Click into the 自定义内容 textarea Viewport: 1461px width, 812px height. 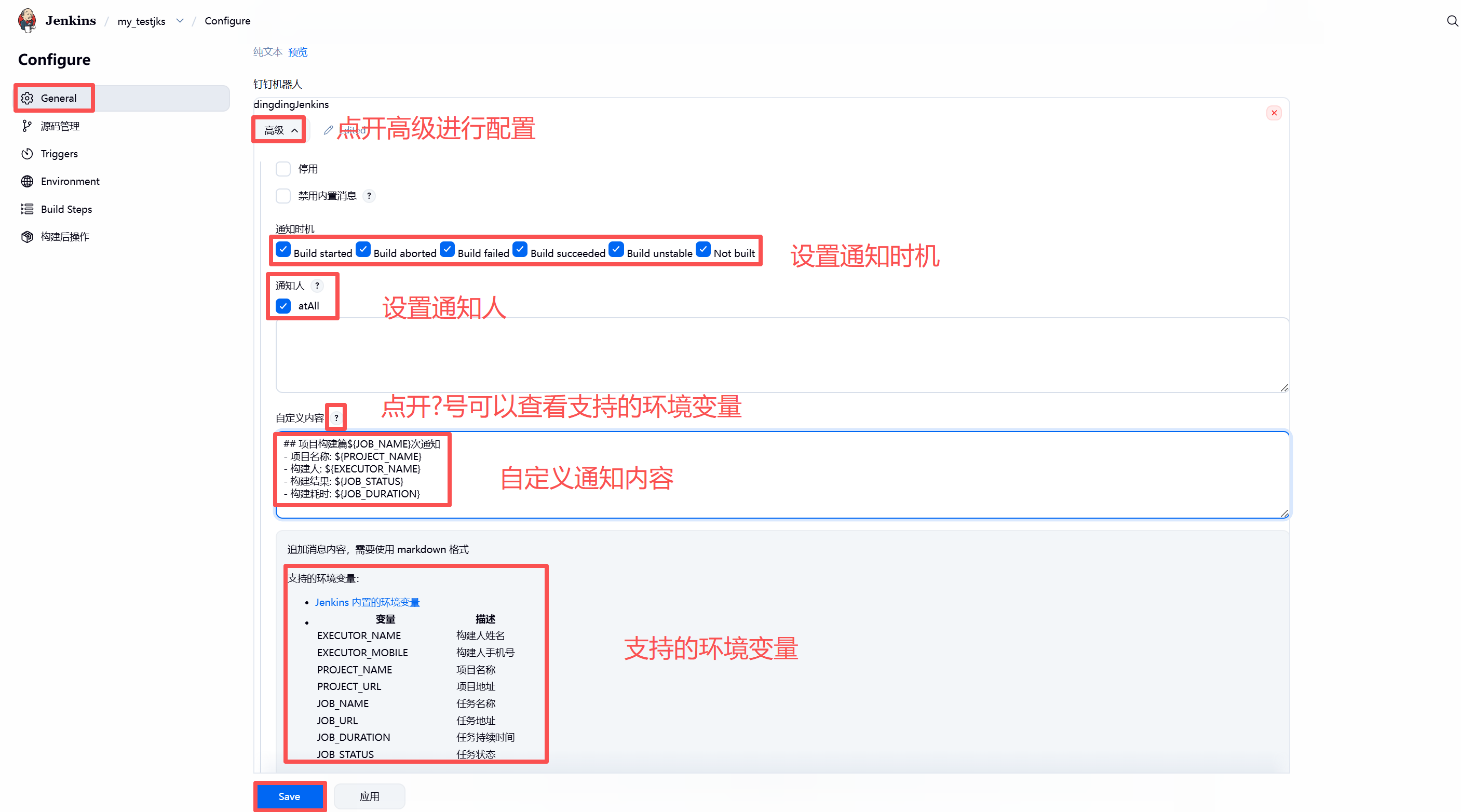pos(782,475)
